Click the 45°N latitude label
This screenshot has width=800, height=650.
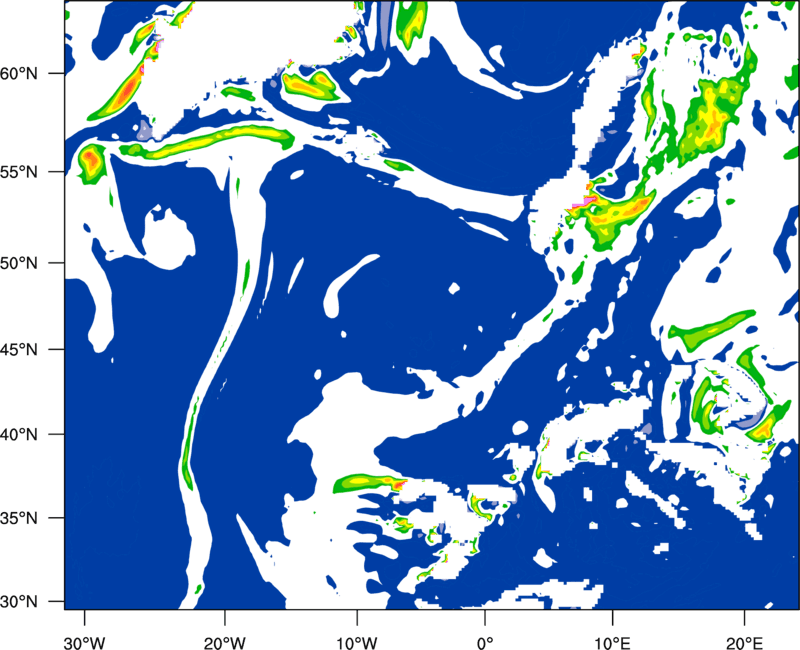pos(20,349)
